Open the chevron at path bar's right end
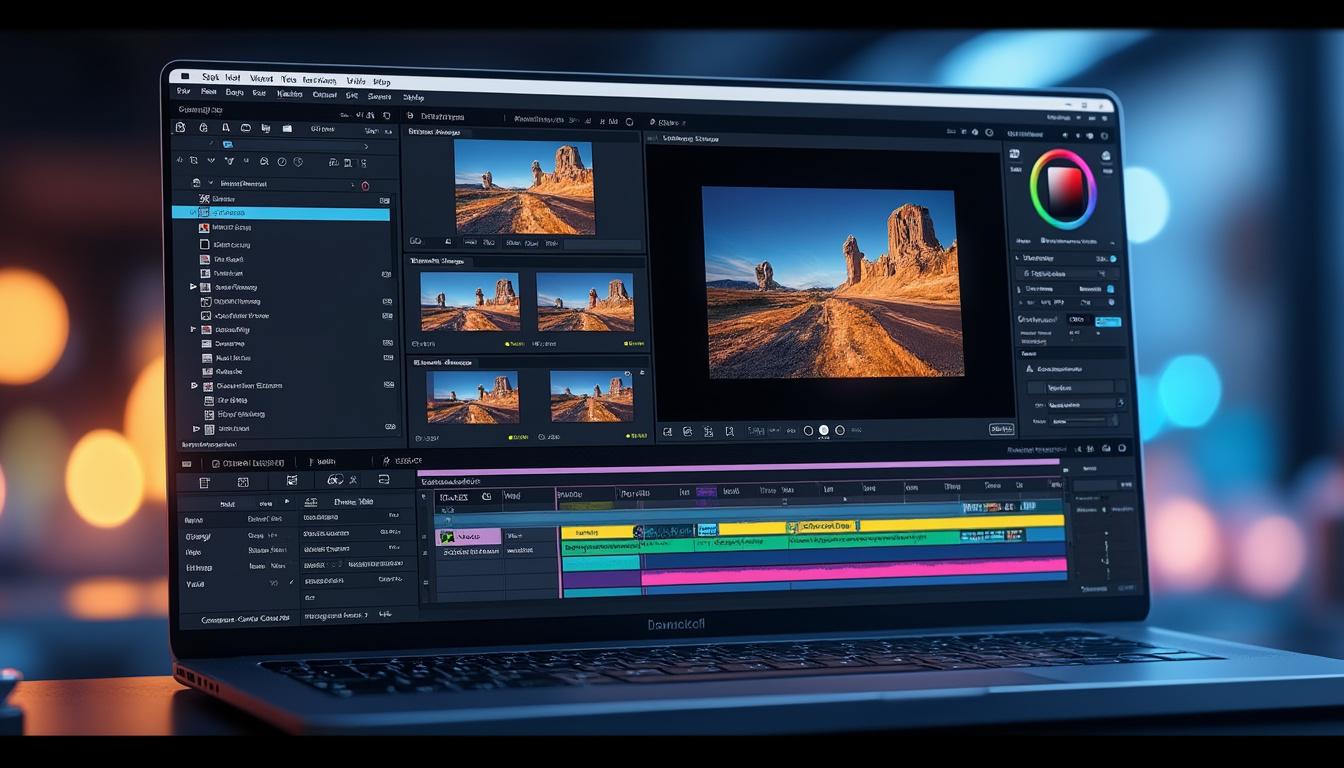Image resolution: width=1344 pixels, height=768 pixels. [365, 146]
